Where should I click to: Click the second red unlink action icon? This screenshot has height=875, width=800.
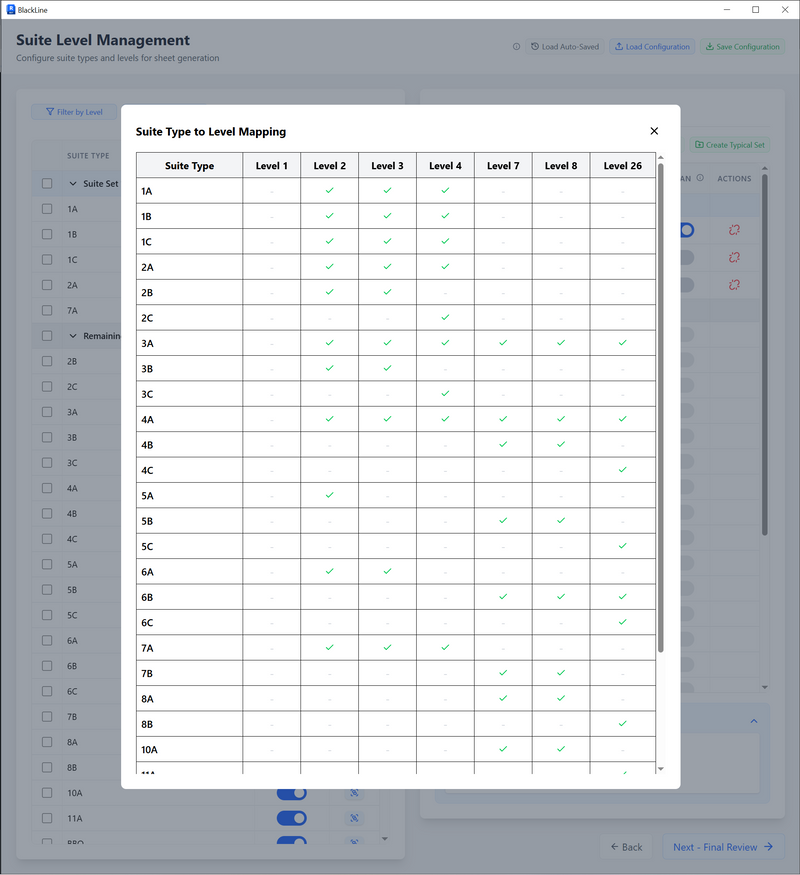734,257
